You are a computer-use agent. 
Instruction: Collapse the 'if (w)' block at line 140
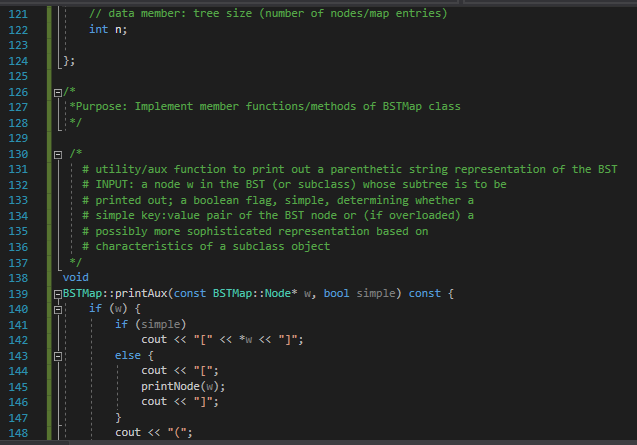(x=58, y=310)
